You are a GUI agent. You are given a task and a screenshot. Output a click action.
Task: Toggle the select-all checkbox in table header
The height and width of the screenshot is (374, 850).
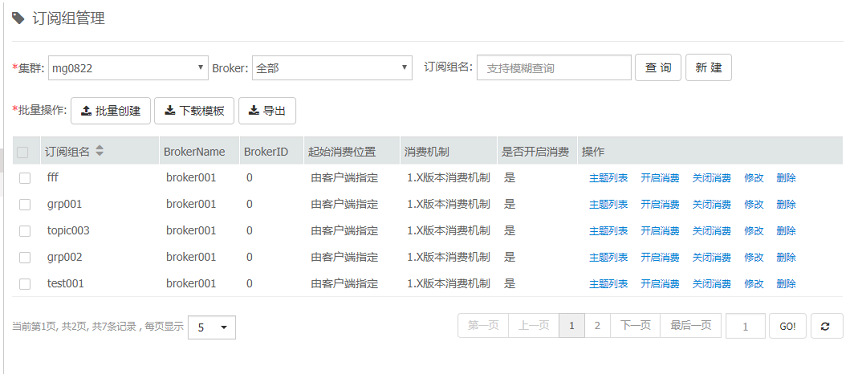click(x=23, y=152)
